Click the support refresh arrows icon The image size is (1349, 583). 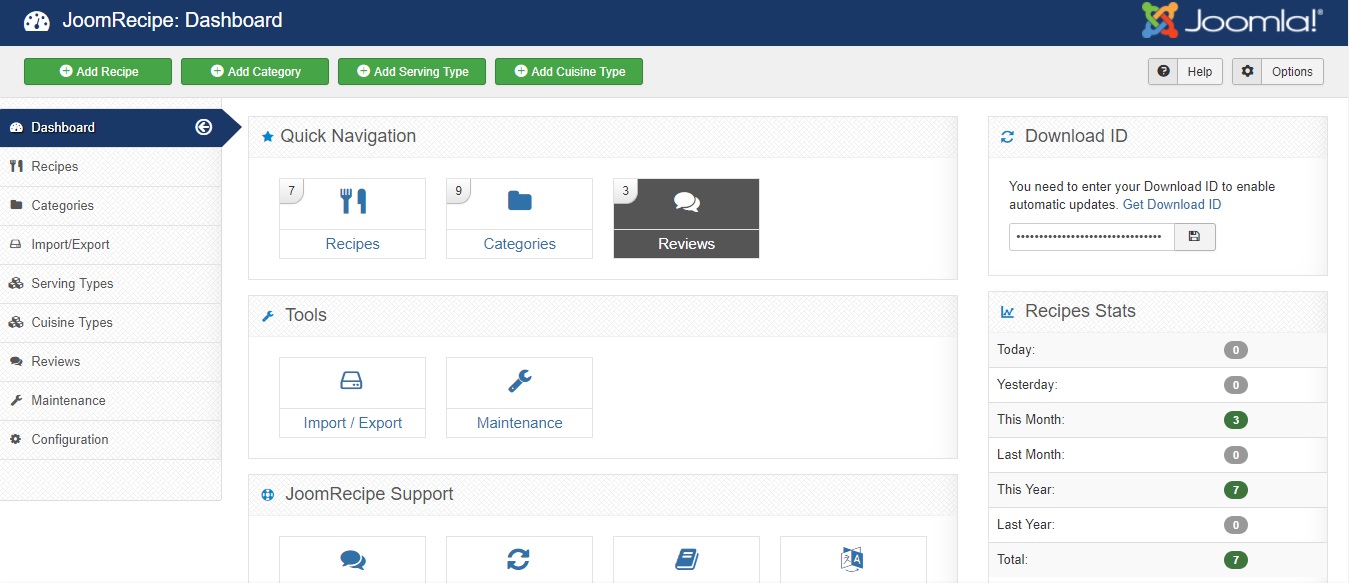pyautogui.click(x=518, y=559)
